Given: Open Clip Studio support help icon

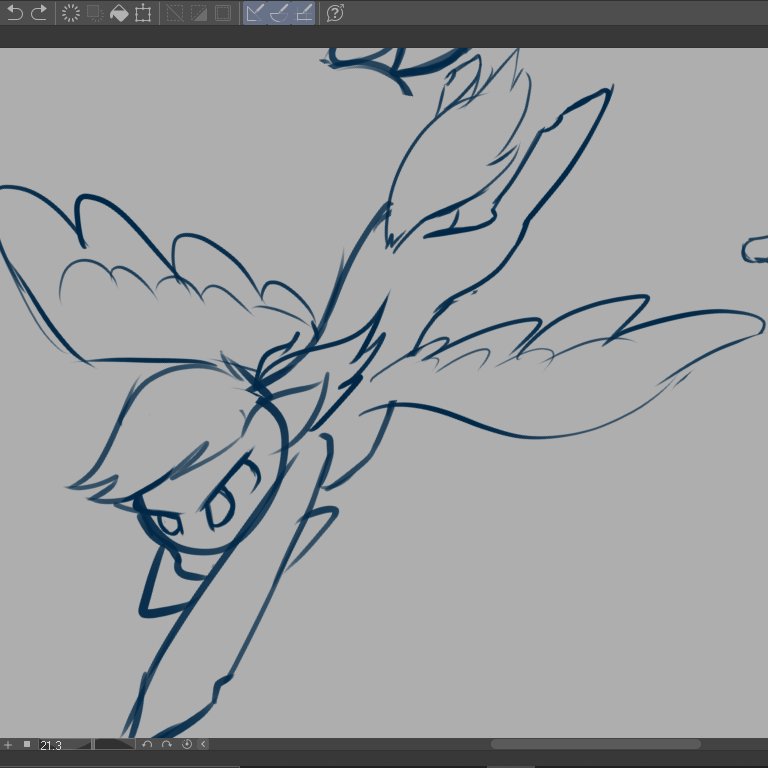Looking at the screenshot, I should click(335, 13).
